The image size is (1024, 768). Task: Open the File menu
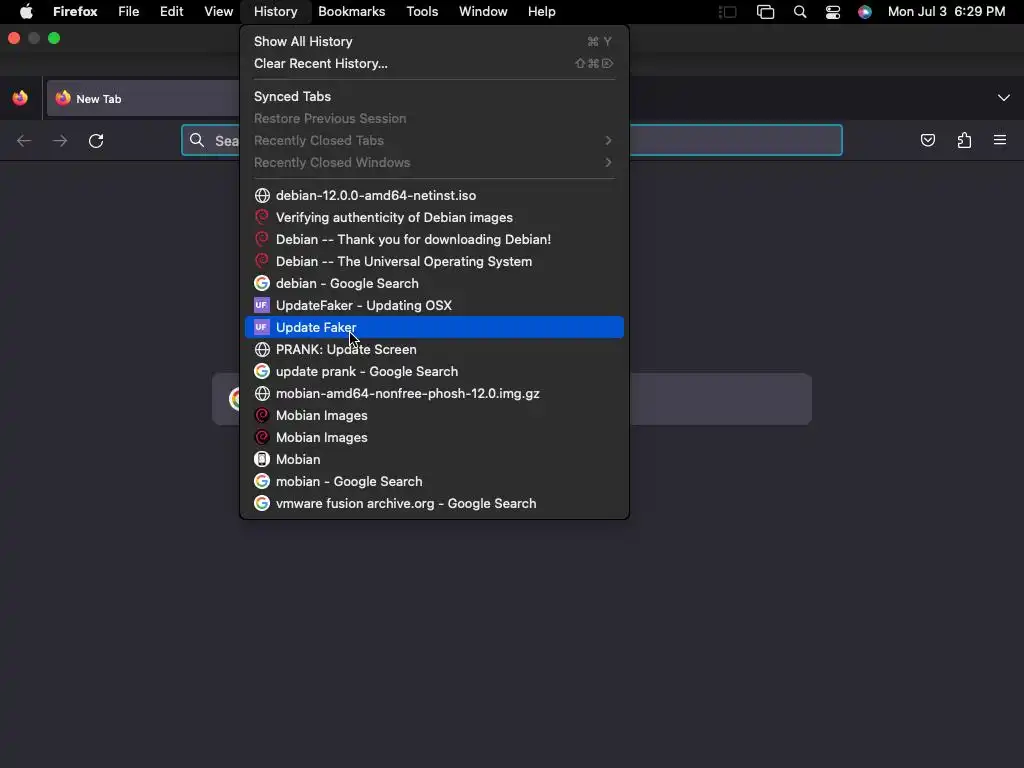129,12
